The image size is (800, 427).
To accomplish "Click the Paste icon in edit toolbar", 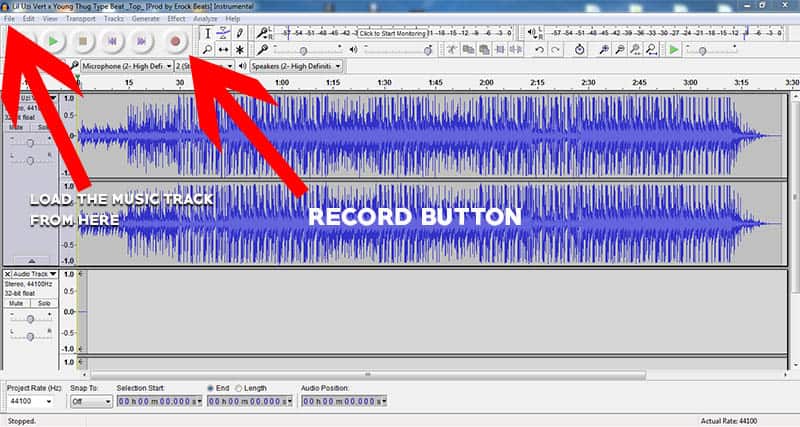I will (x=484, y=49).
